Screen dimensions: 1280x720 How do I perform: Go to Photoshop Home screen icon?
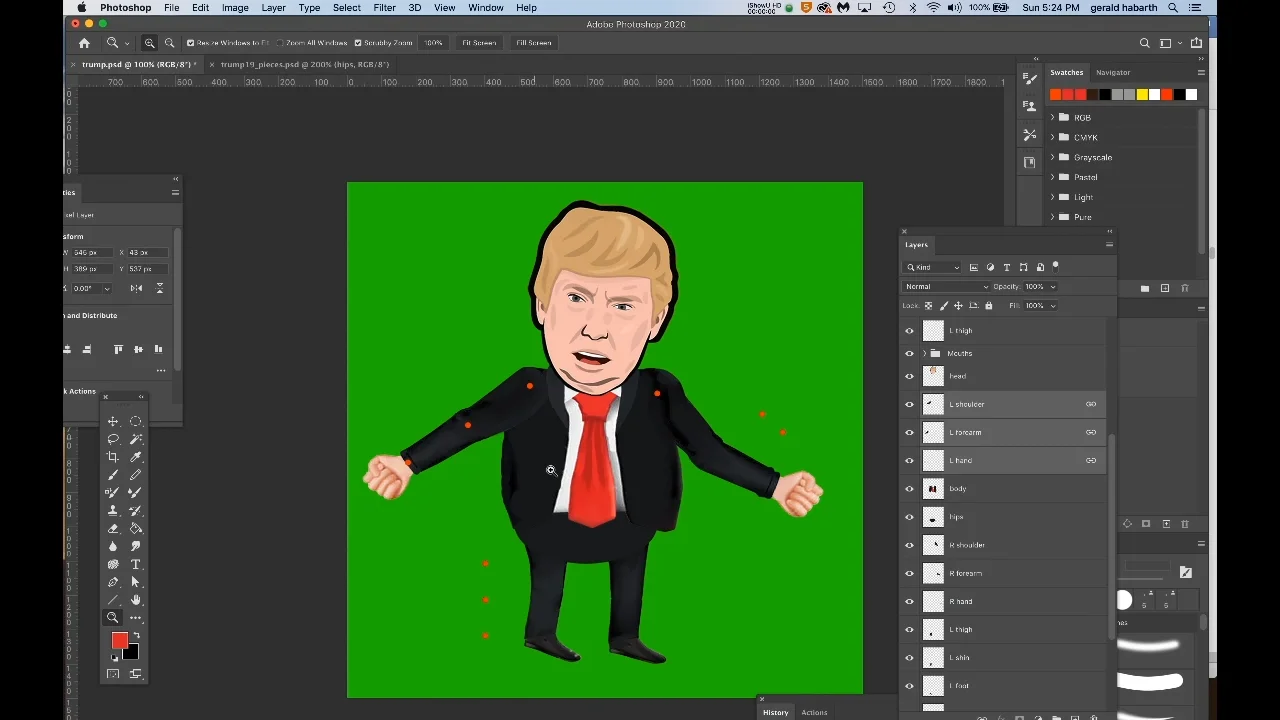click(84, 43)
